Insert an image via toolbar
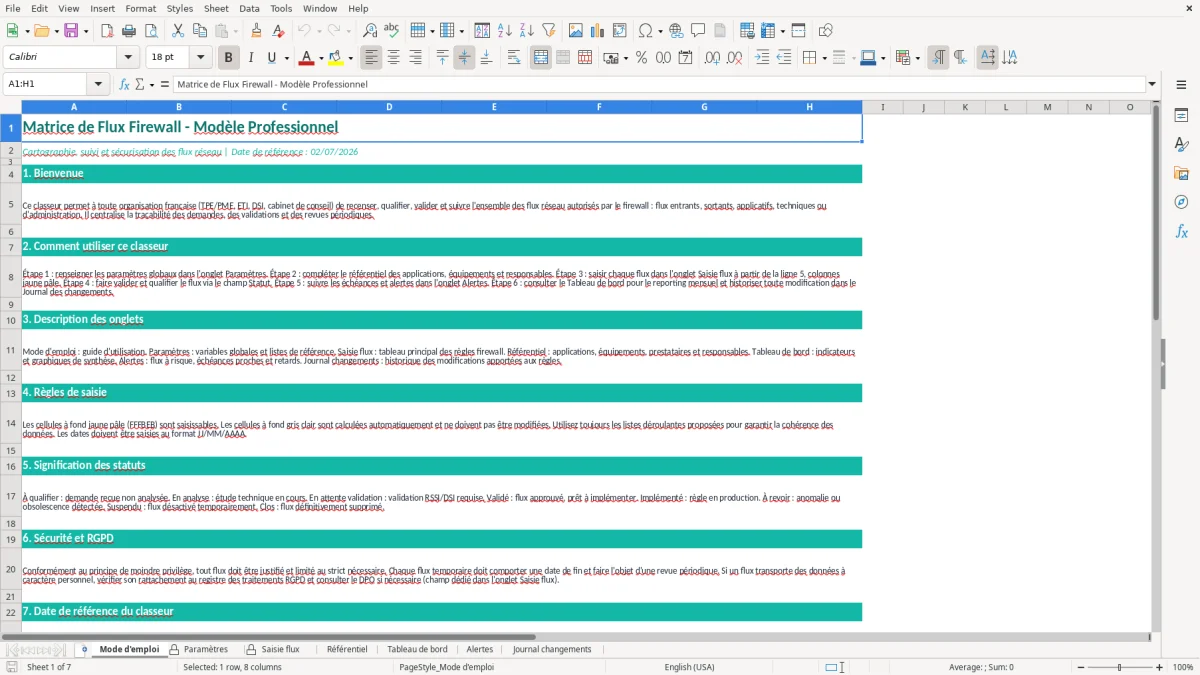 pyautogui.click(x=576, y=31)
